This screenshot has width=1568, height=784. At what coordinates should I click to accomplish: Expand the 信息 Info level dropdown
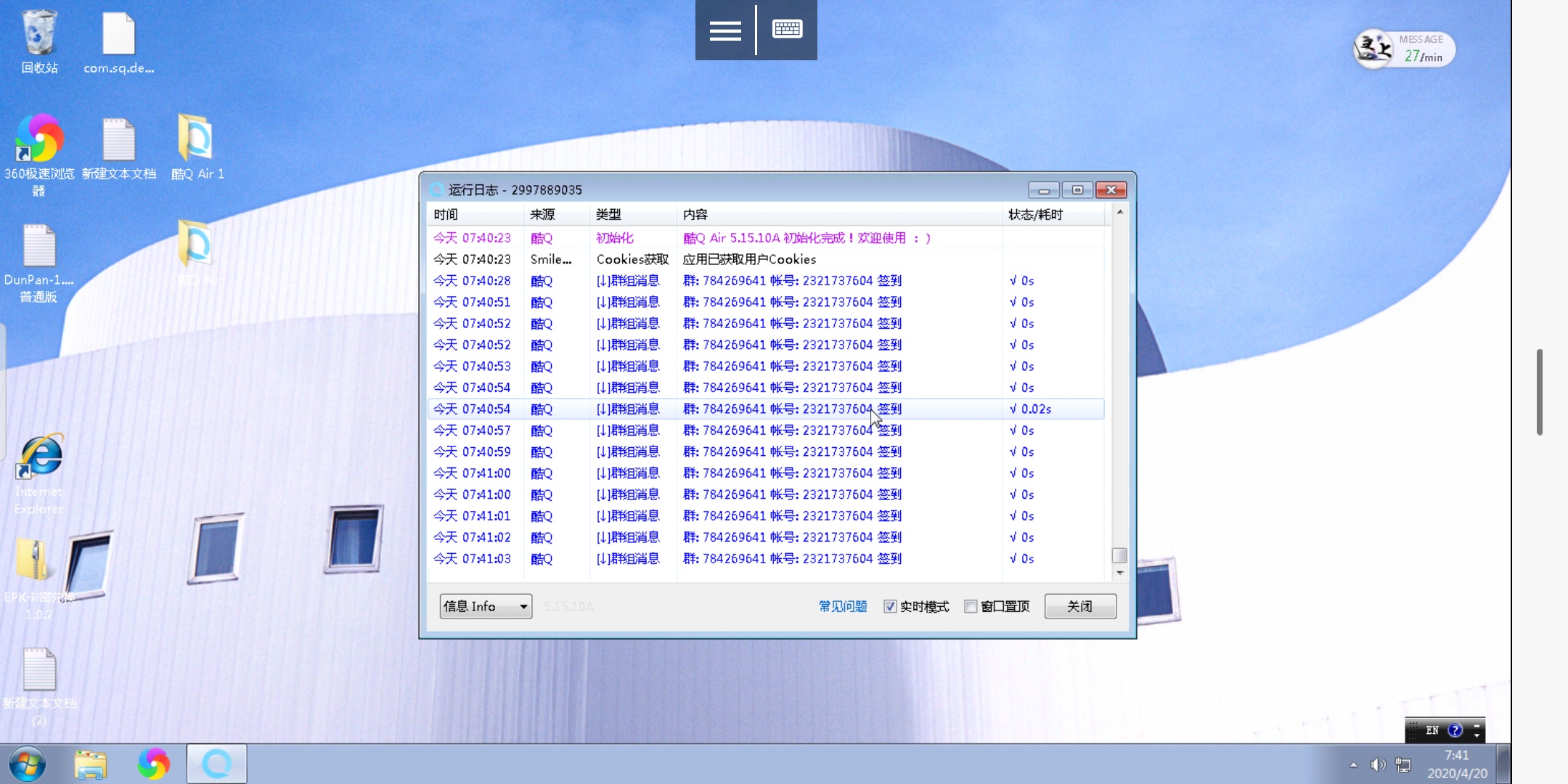pyautogui.click(x=485, y=606)
